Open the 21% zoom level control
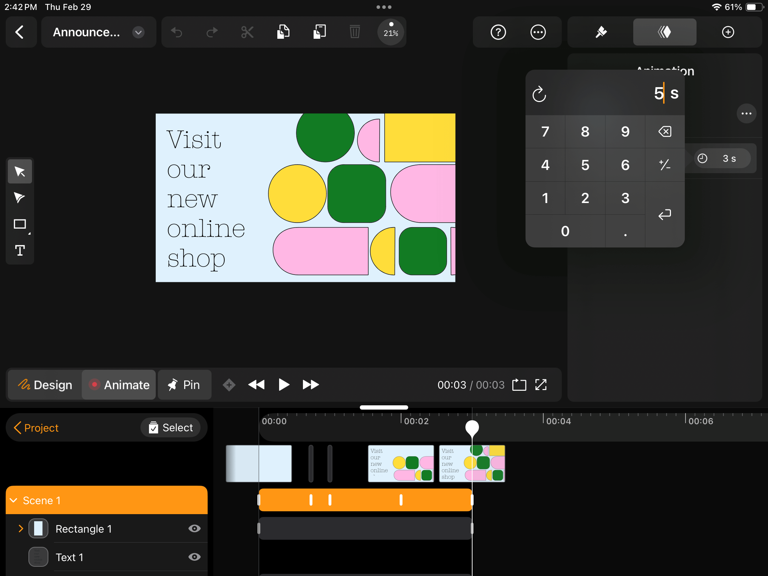Screen dimensions: 768x576 [390, 32]
